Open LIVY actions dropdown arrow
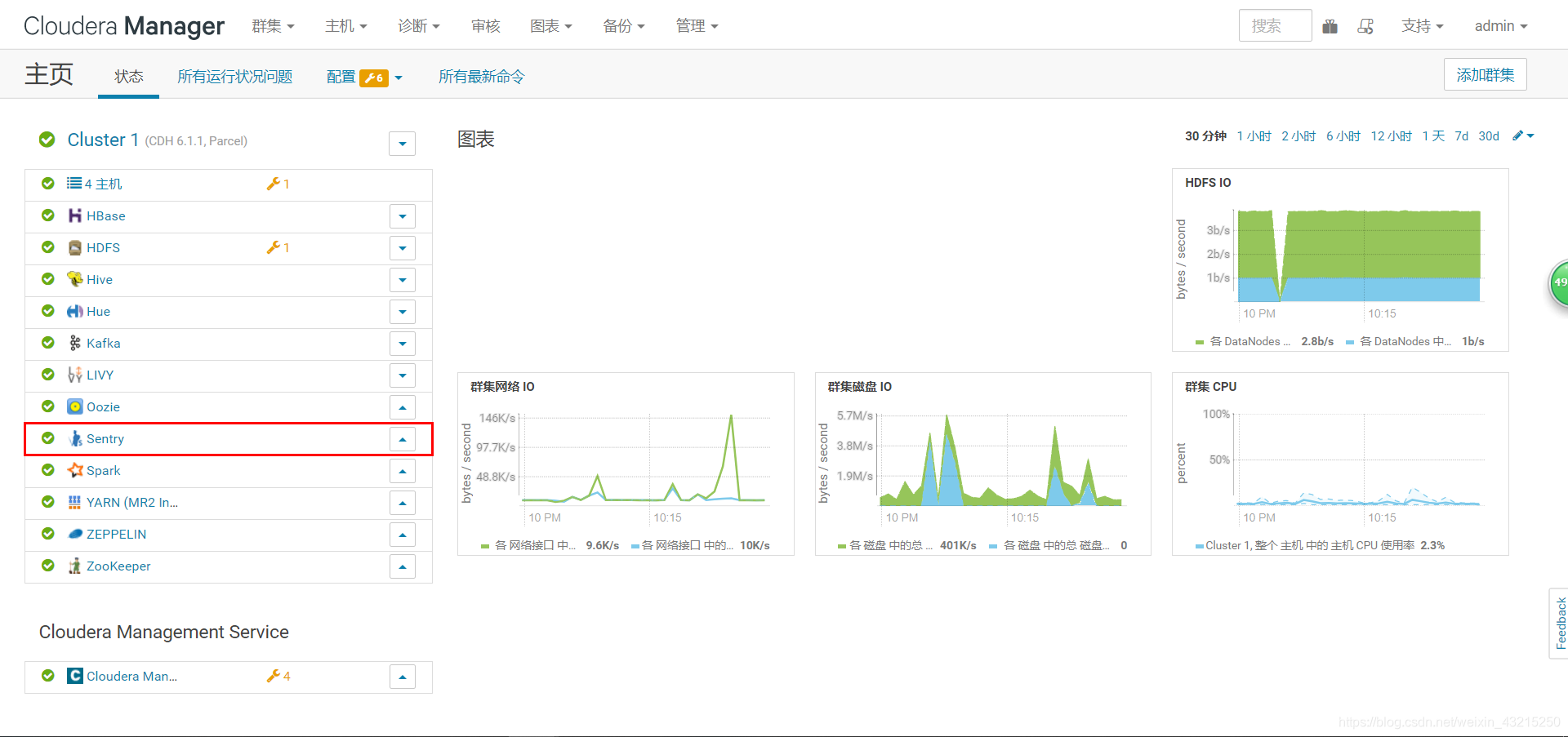 point(402,375)
